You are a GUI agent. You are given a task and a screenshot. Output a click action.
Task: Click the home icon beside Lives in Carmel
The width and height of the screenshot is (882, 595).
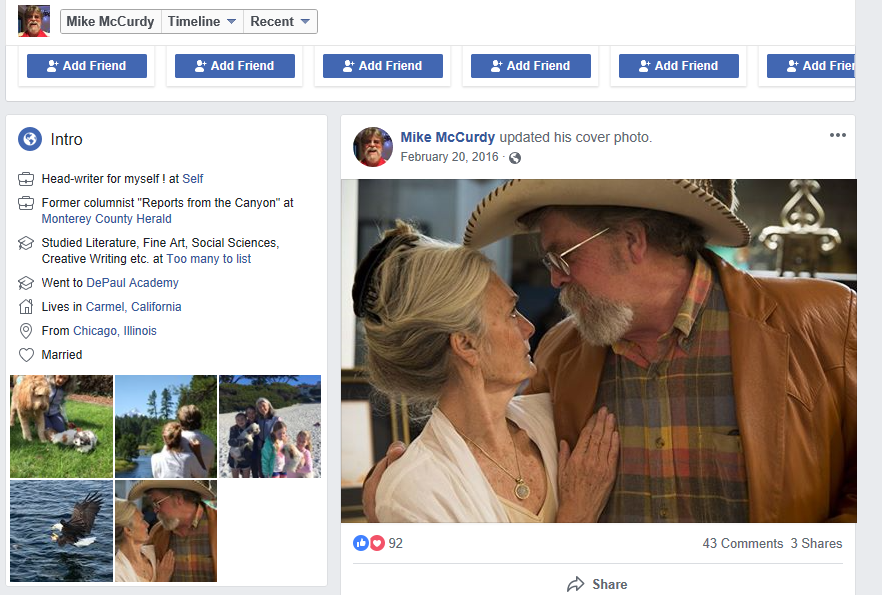pos(27,306)
